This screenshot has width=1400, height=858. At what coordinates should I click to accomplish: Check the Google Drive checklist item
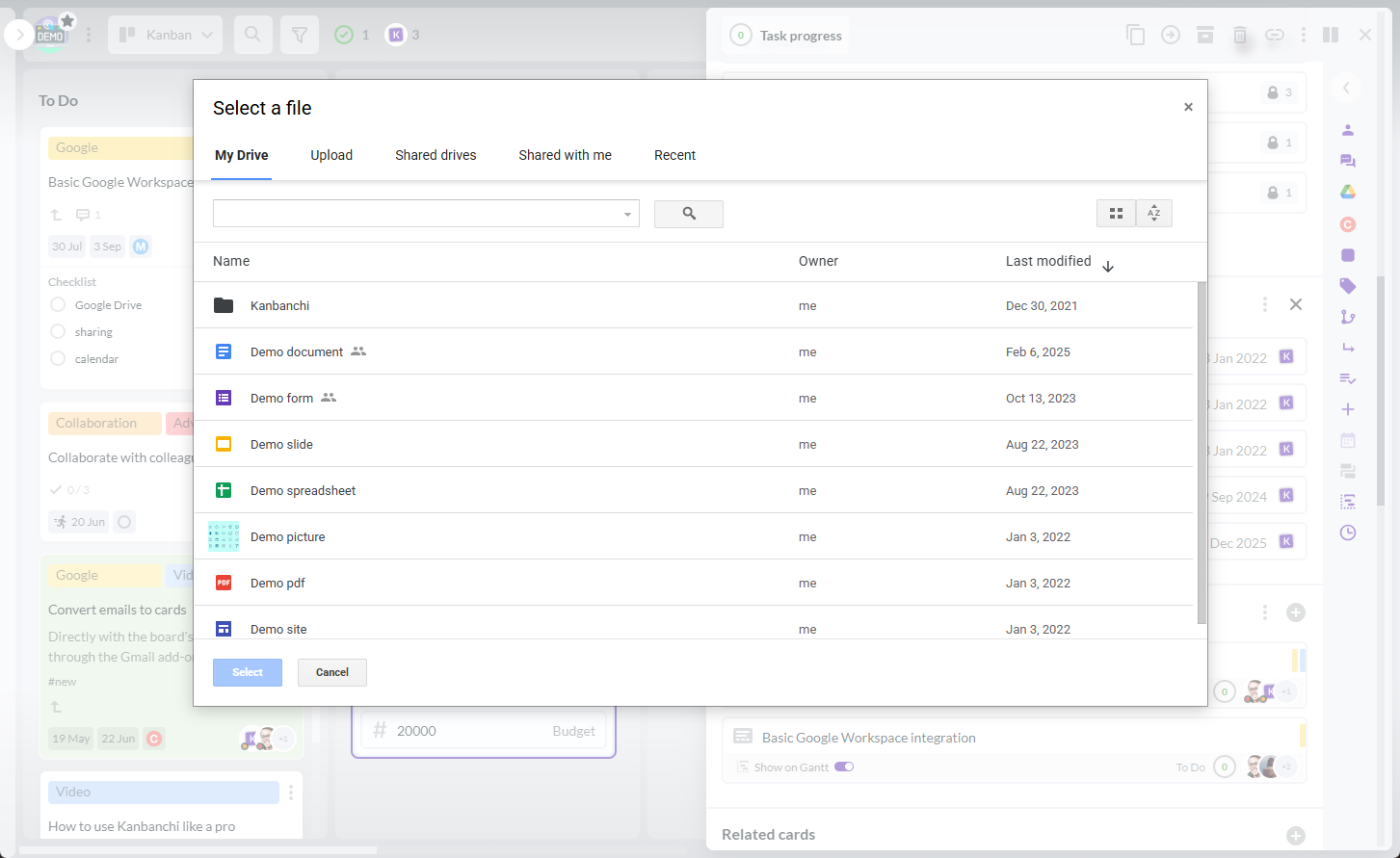[58, 304]
